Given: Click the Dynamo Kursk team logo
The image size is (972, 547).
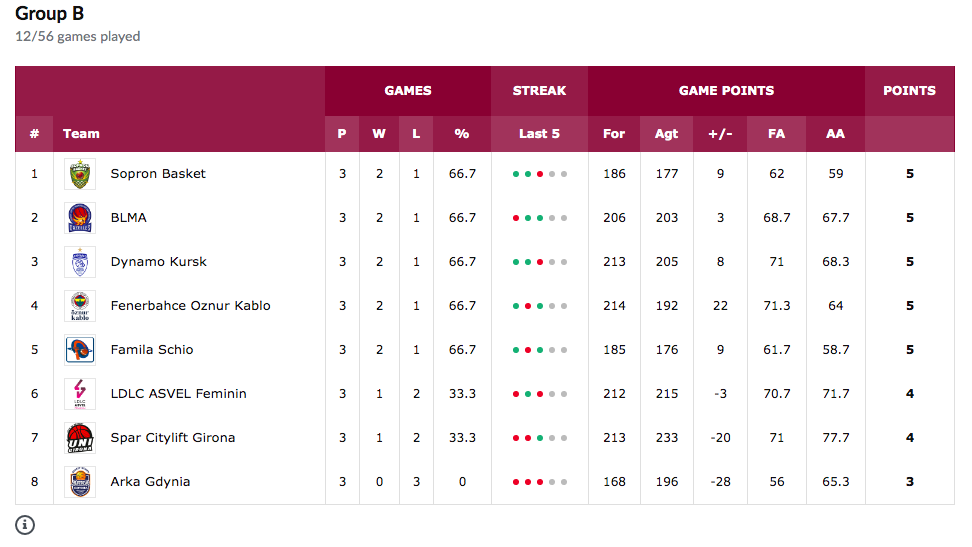Looking at the screenshot, I should coord(80,262).
